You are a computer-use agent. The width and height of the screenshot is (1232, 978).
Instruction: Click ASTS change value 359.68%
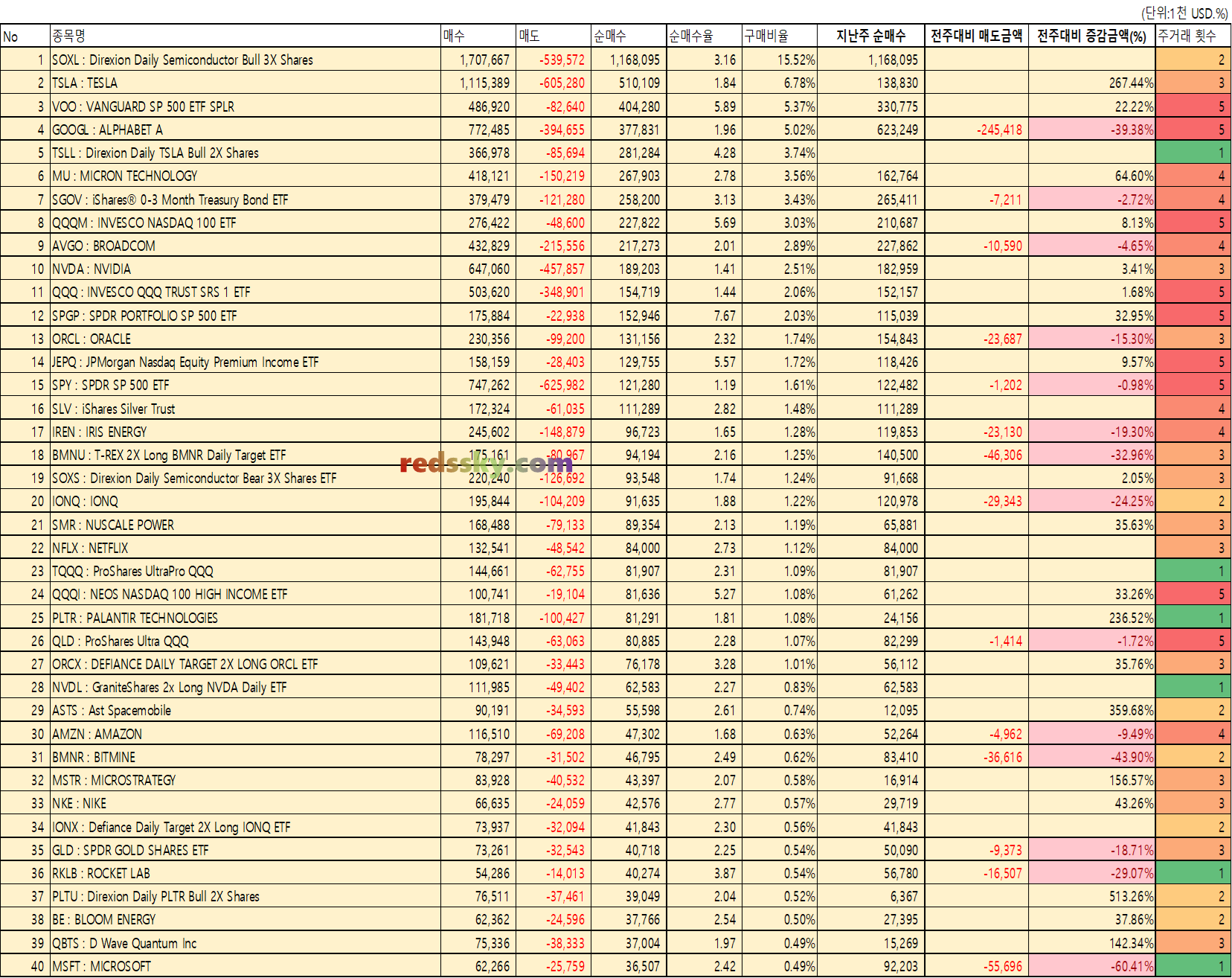coord(1131,710)
